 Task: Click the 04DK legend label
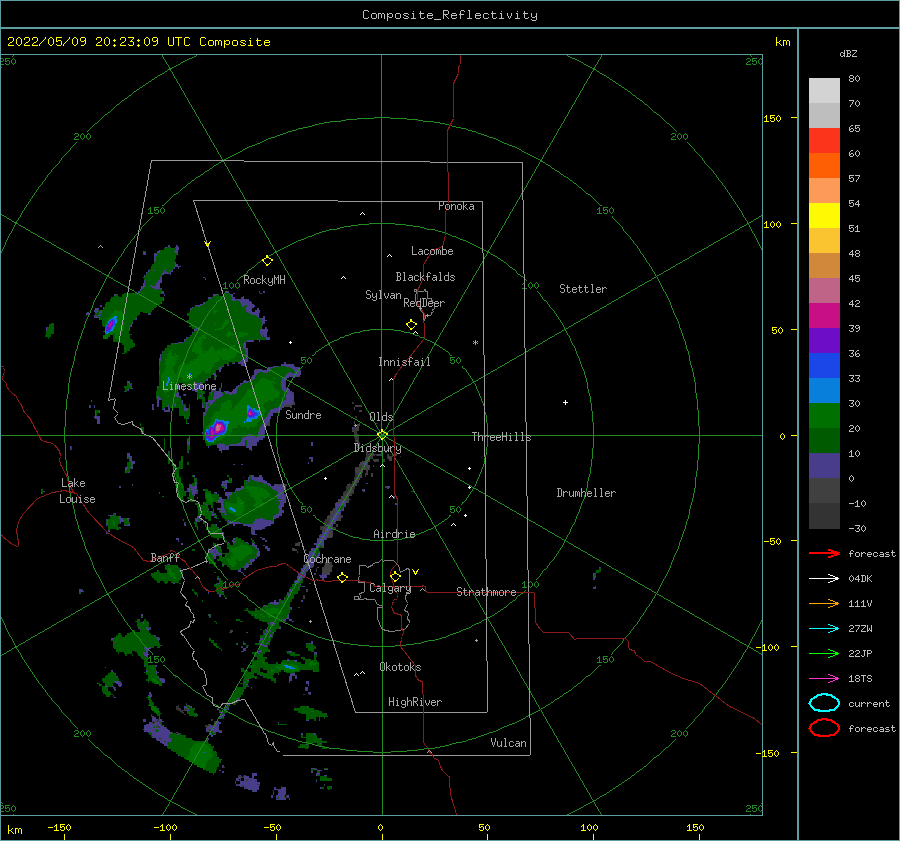pos(860,579)
